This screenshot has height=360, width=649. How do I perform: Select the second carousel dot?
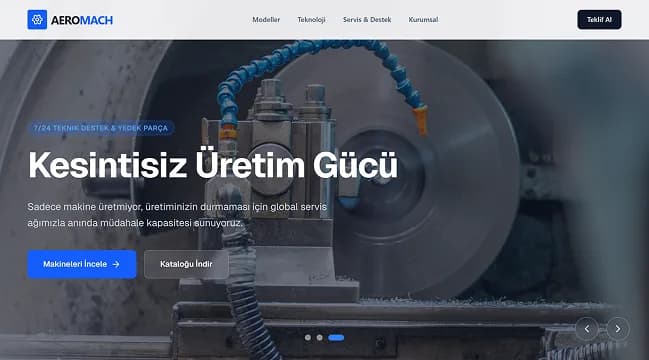point(320,338)
